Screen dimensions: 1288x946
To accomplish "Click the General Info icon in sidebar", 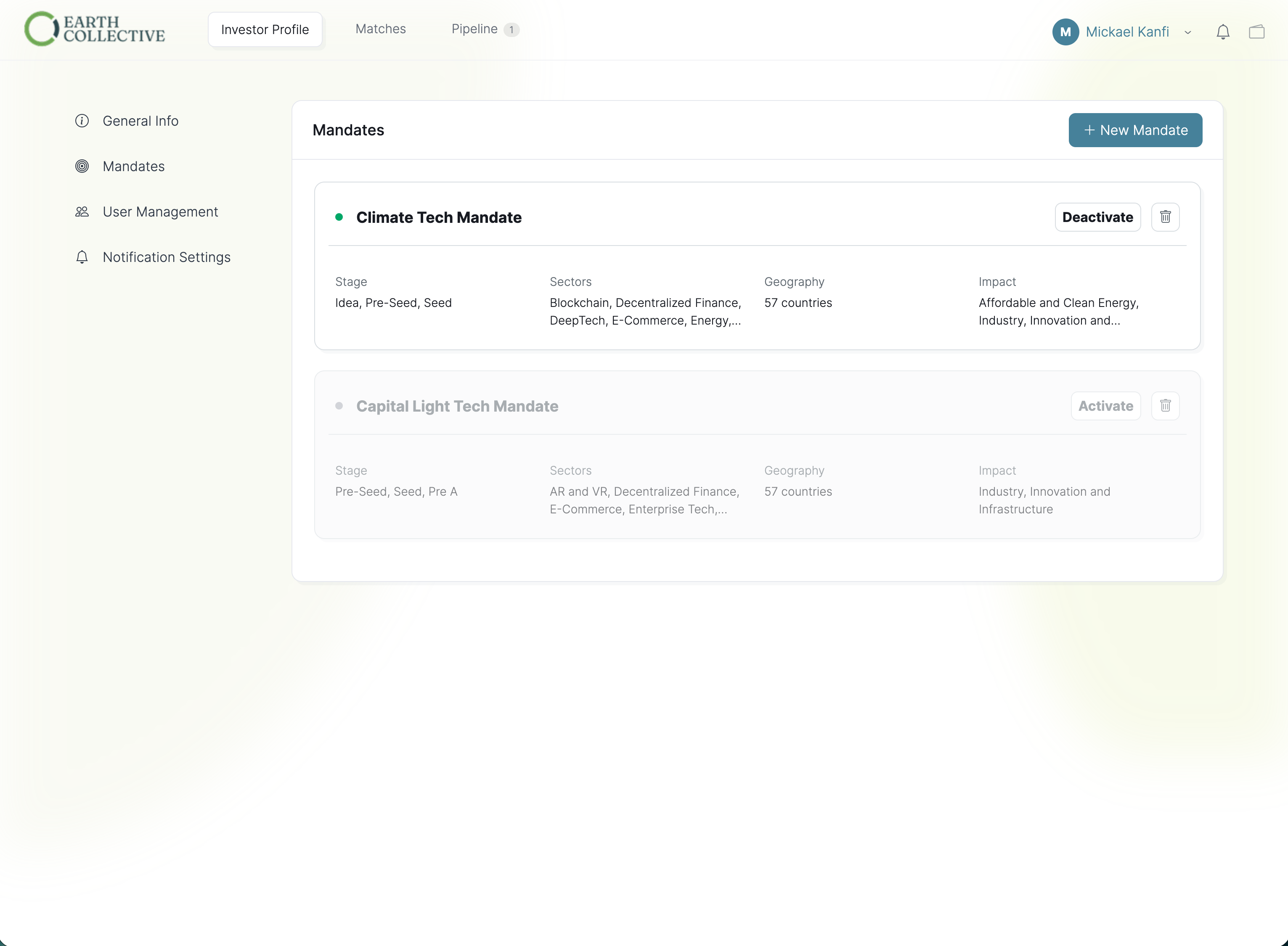I will pos(81,121).
